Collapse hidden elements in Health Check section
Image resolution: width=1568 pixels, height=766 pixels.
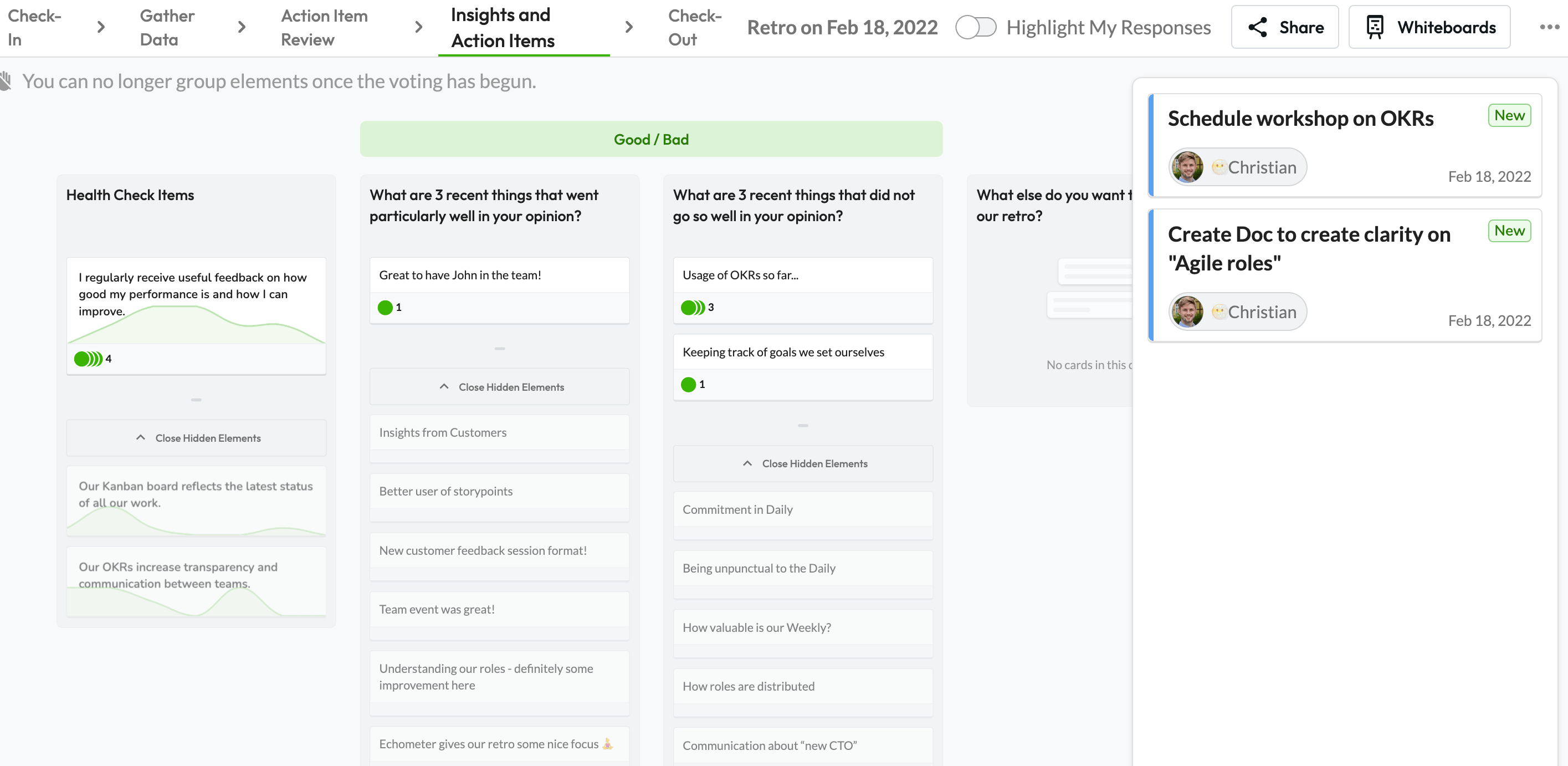pos(197,437)
